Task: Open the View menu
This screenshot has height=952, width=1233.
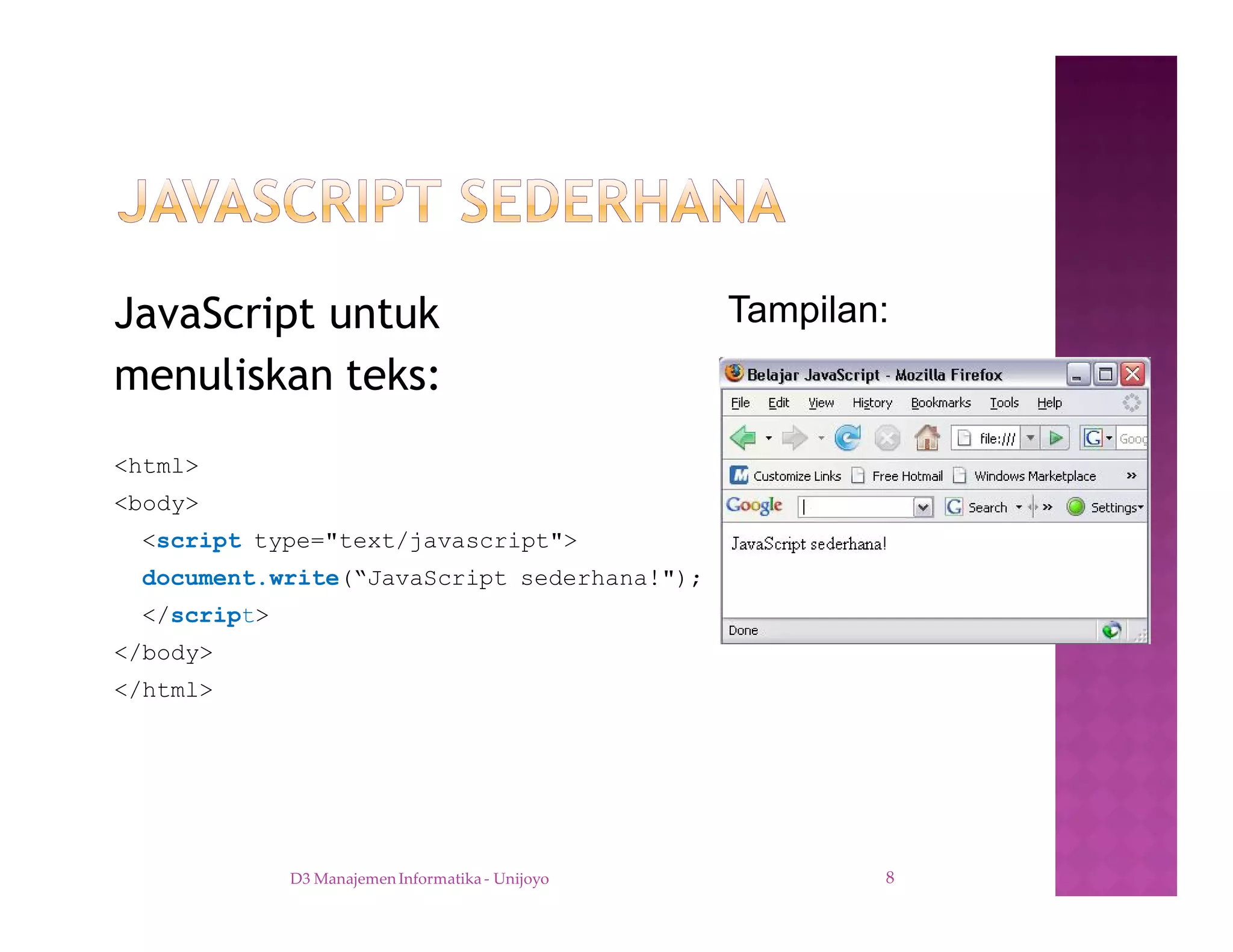Action: click(821, 403)
